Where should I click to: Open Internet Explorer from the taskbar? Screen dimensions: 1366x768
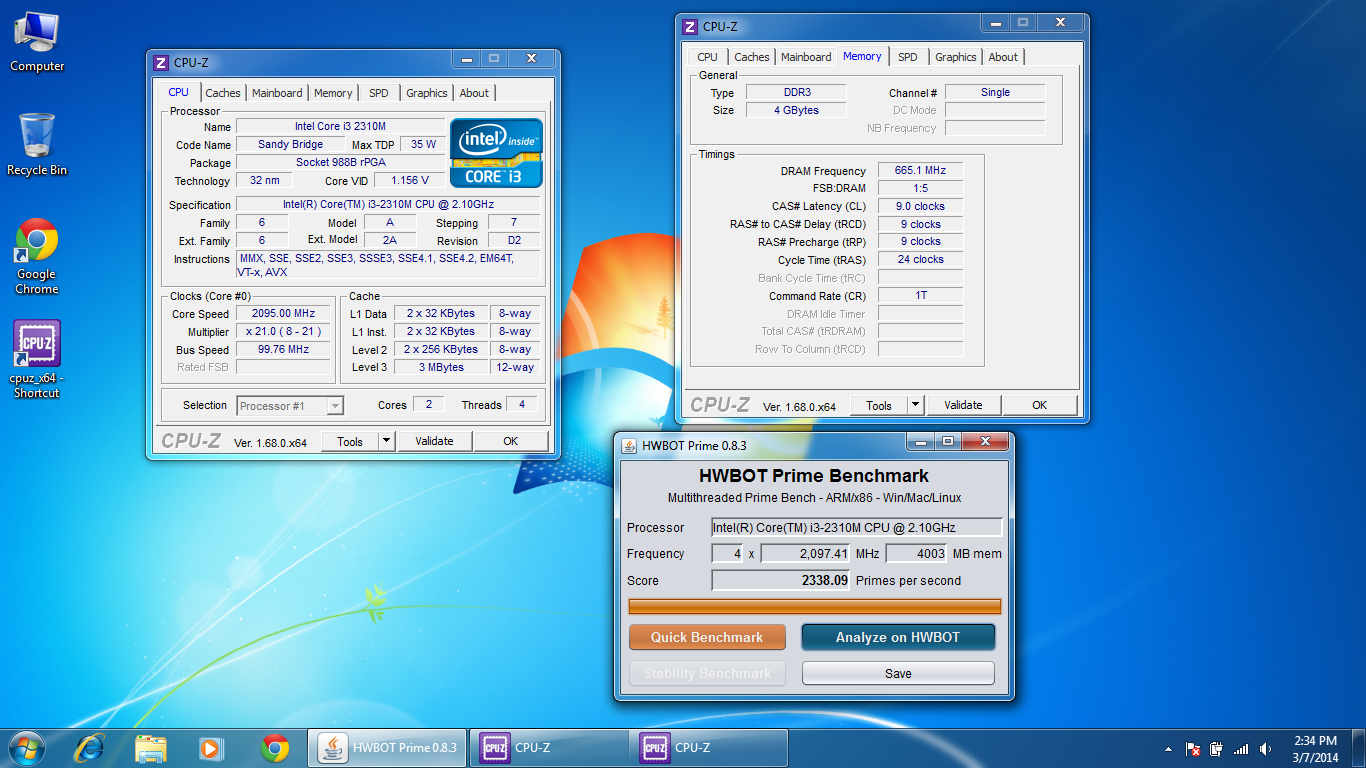pyautogui.click(x=90, y=748)
